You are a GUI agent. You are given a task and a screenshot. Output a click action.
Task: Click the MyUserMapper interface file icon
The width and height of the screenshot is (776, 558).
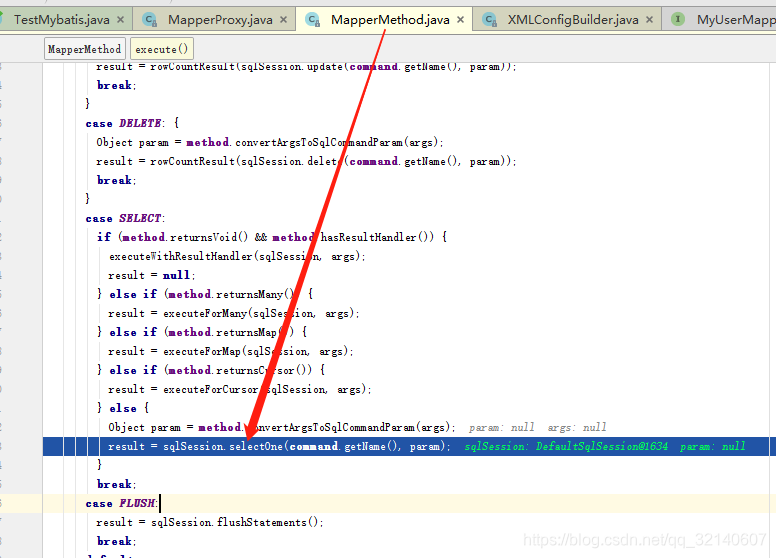pyautogui.click(x=678, y=20)
